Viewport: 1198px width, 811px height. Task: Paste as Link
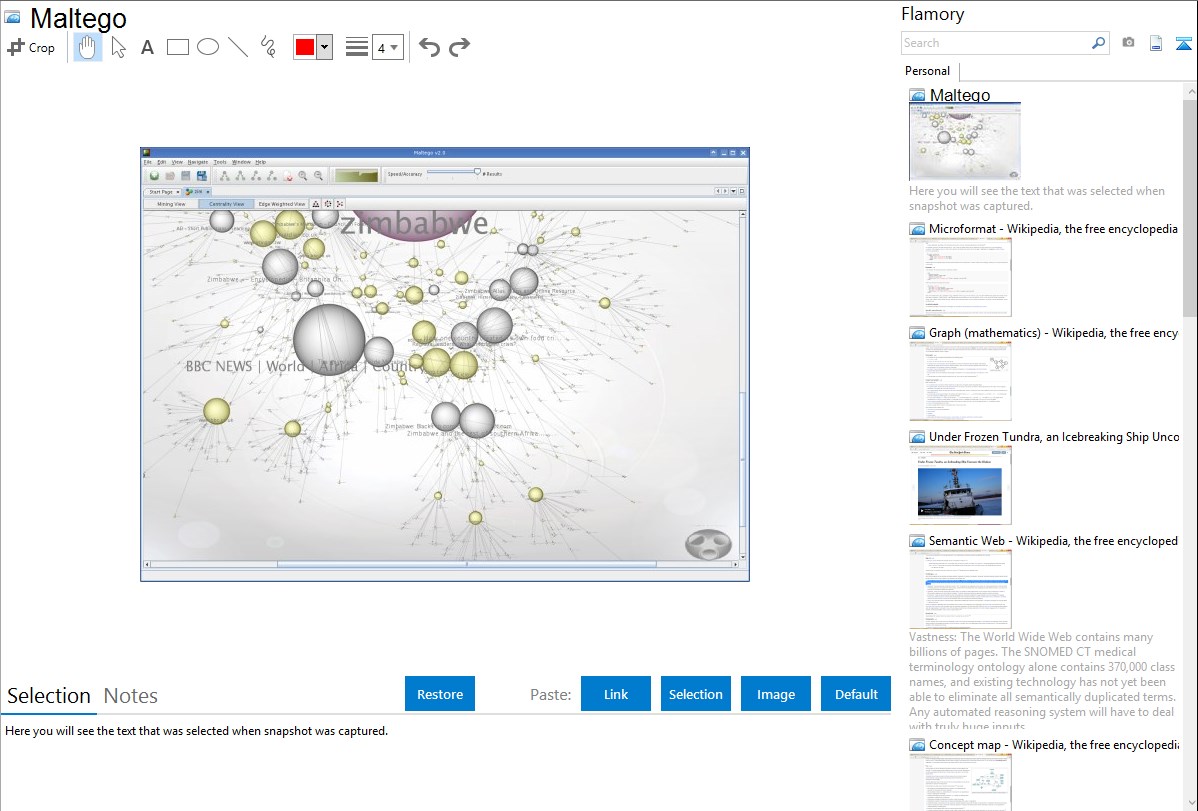pos(616,694)
